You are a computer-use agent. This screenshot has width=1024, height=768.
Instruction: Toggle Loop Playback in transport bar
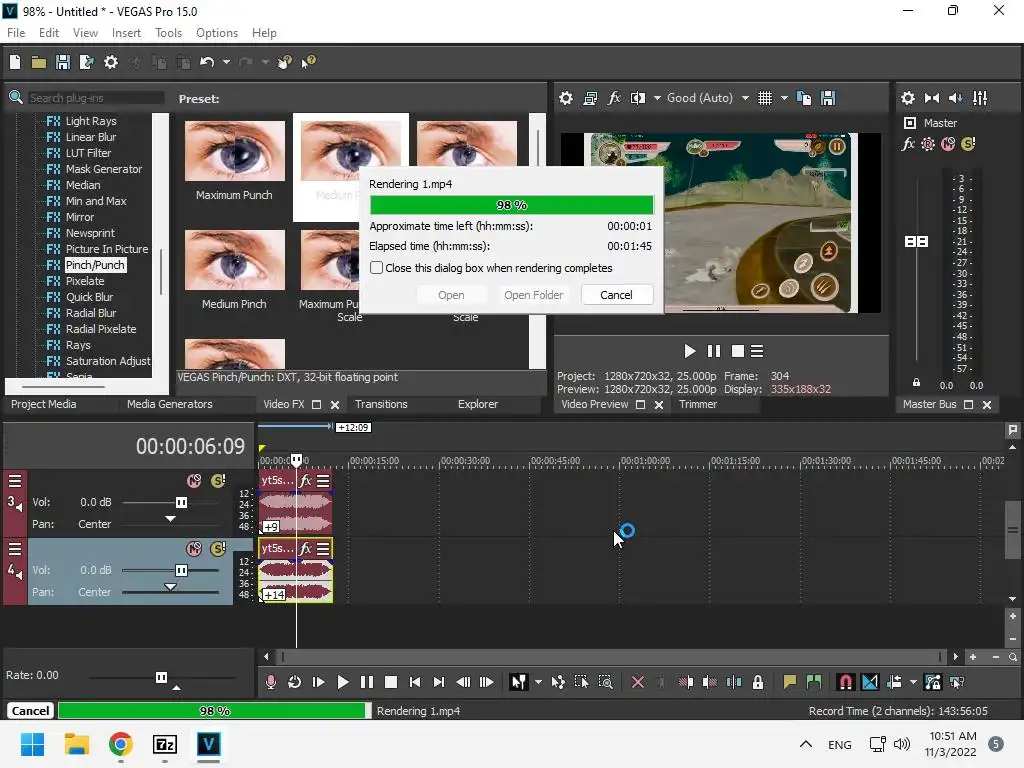(295, 682)
